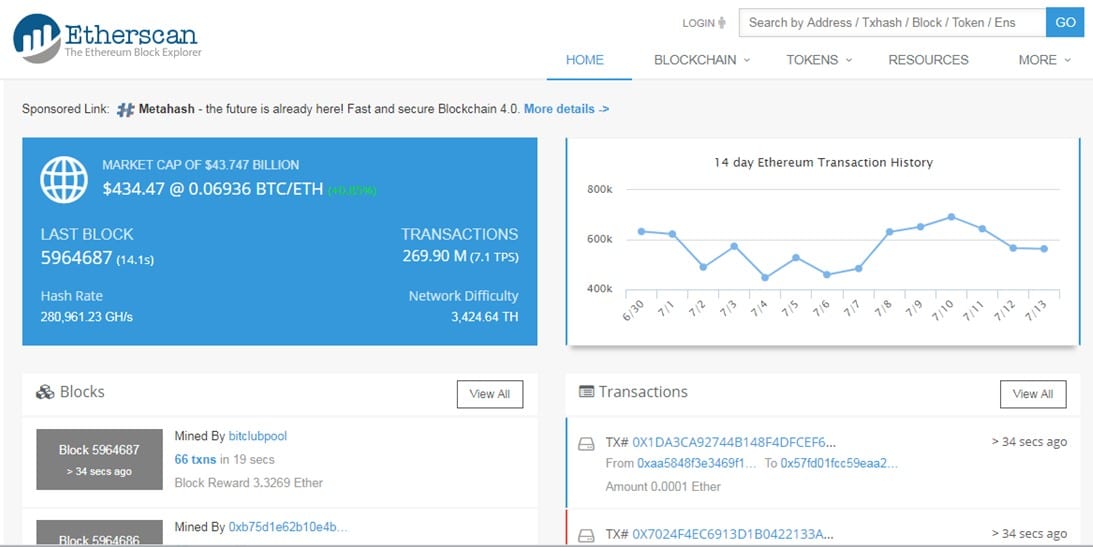Open the 66 txns link
The image size is (1093, 547).
(x=195, y=460)
